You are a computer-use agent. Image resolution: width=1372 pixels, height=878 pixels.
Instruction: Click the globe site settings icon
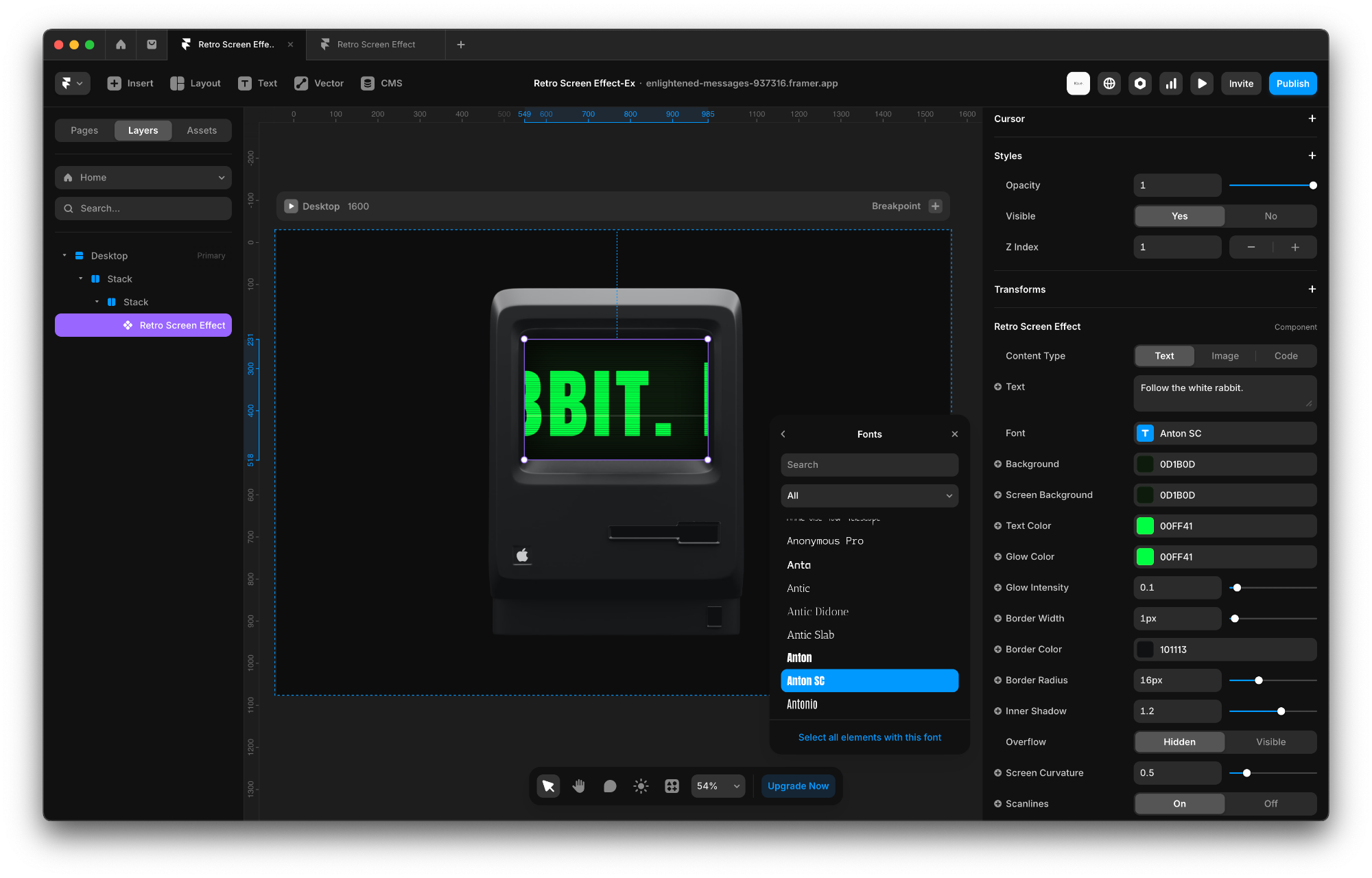1109,83
